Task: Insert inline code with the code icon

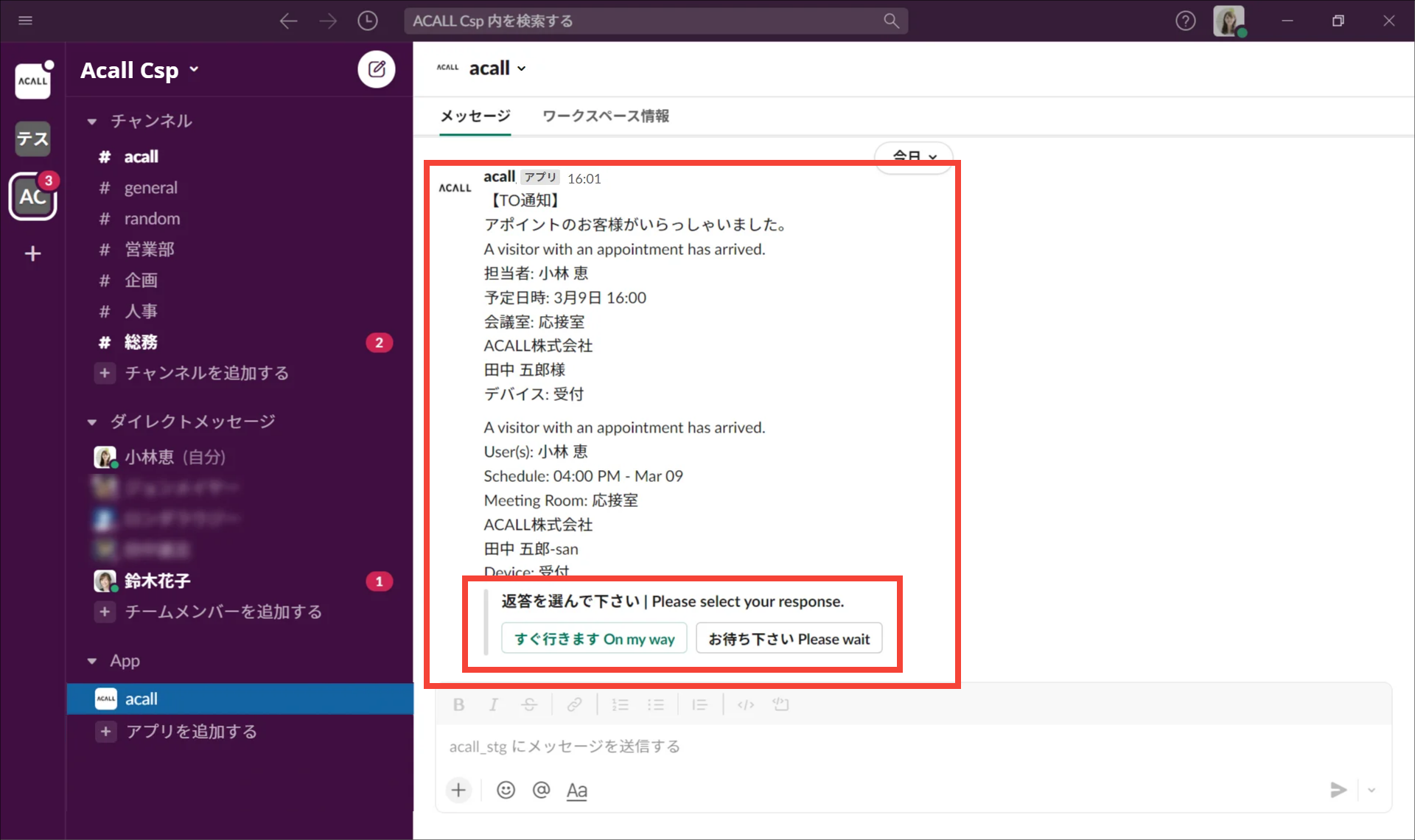Action: [x=746, y=704]
